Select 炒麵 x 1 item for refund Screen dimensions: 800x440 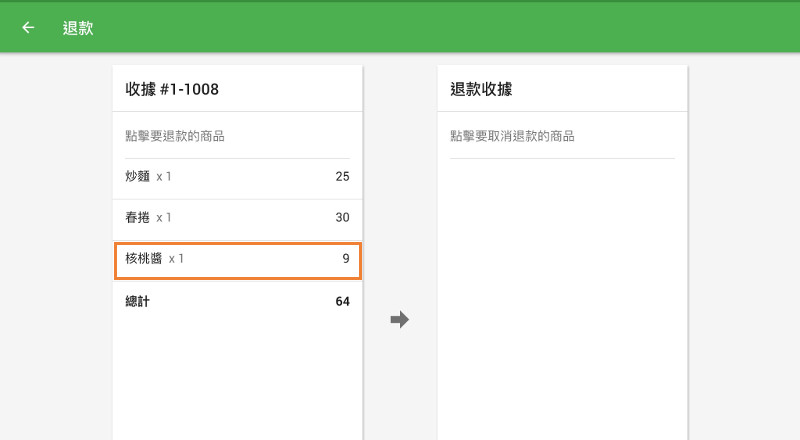237,177
